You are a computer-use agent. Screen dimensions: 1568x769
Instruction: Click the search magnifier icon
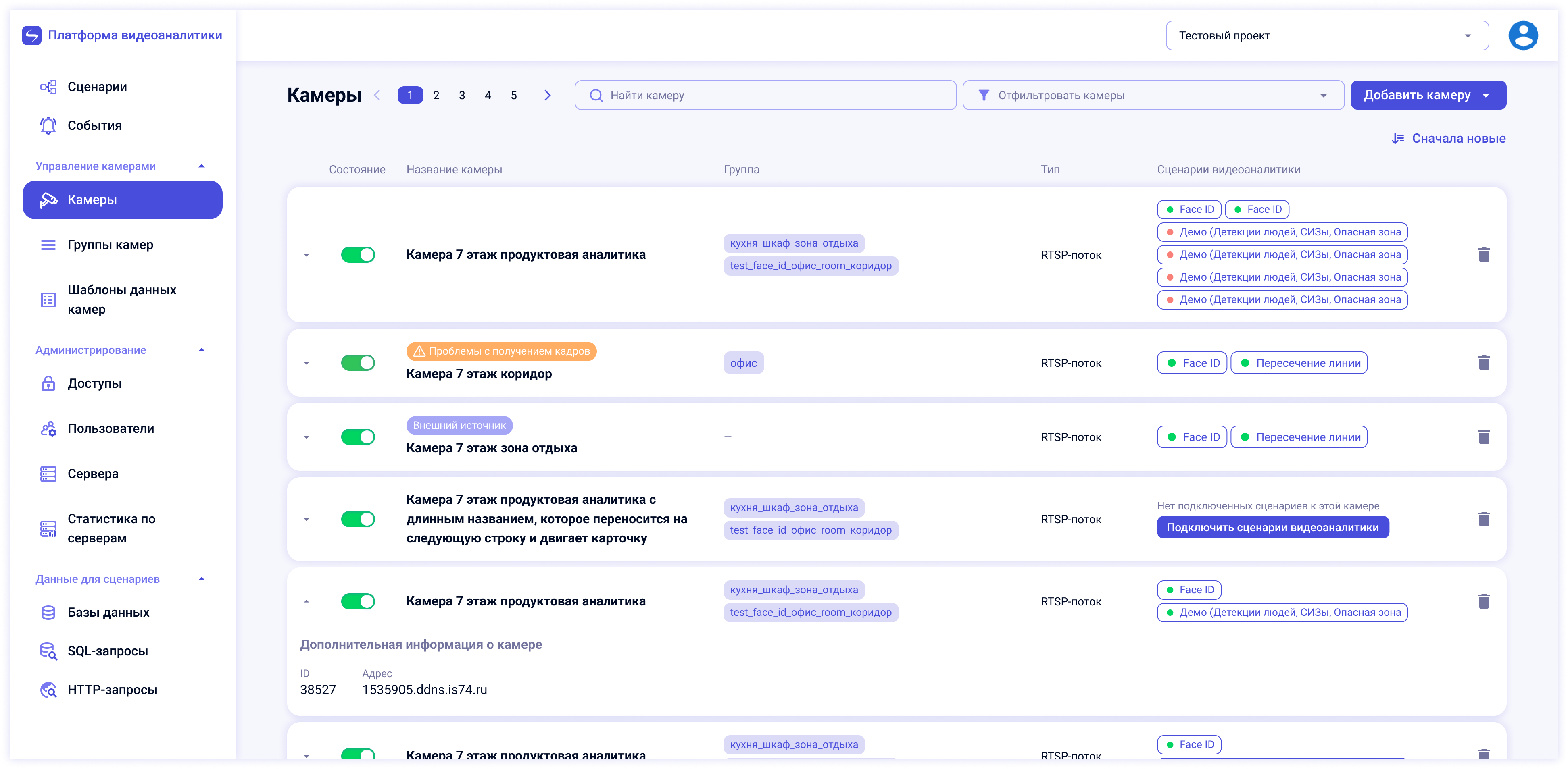(x=596, y=96)
